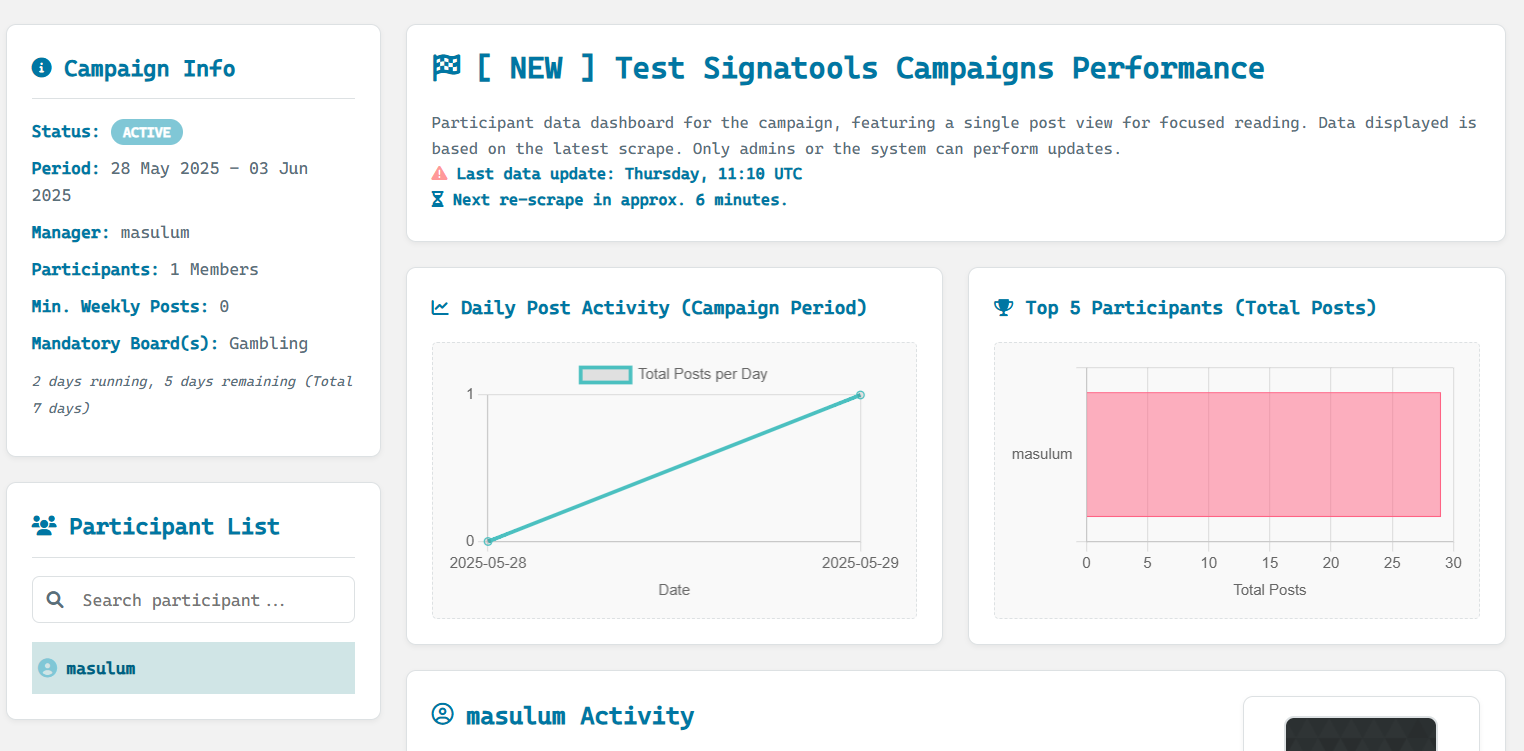Click the ACTIVE status badge

point(147,132)
